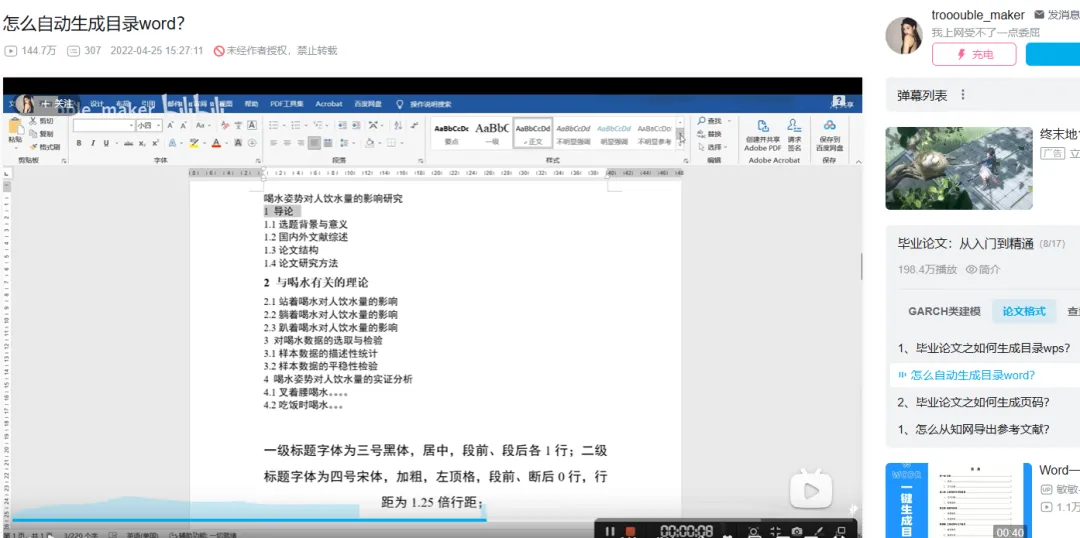Select the 正文 style in gallery

pyautogui.click(x=532, y=132)
